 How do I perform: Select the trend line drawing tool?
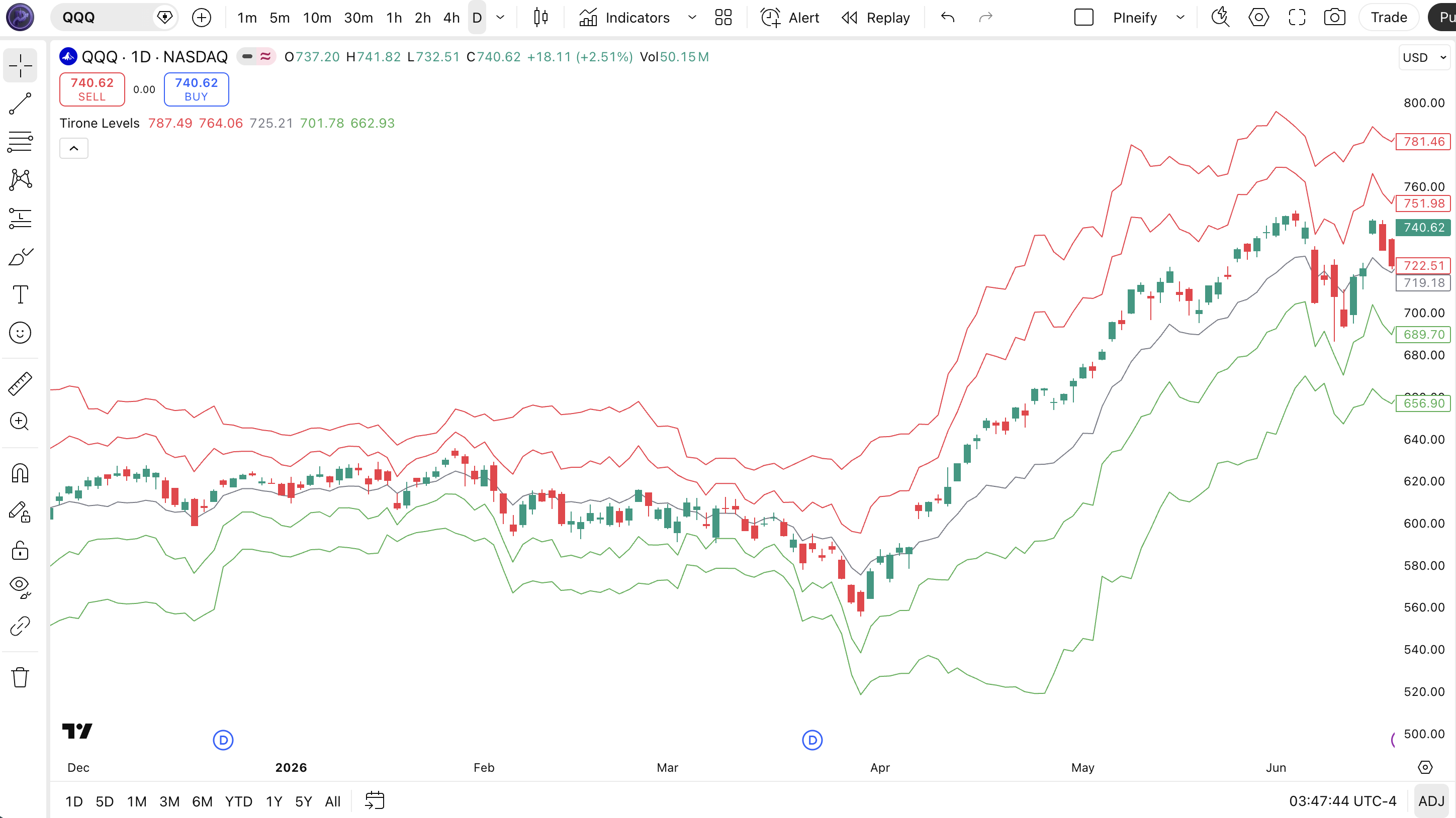coord(20,104)
